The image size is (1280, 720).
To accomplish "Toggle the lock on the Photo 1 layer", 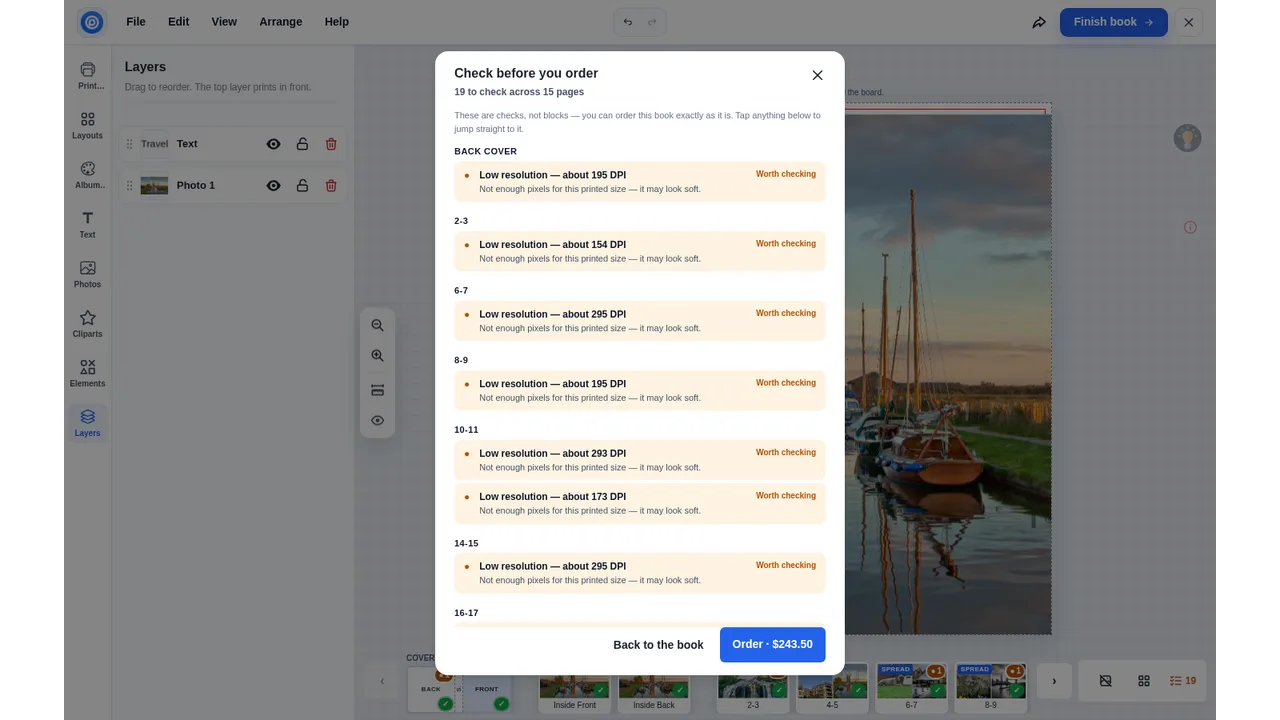I will [x=302, y=186].
